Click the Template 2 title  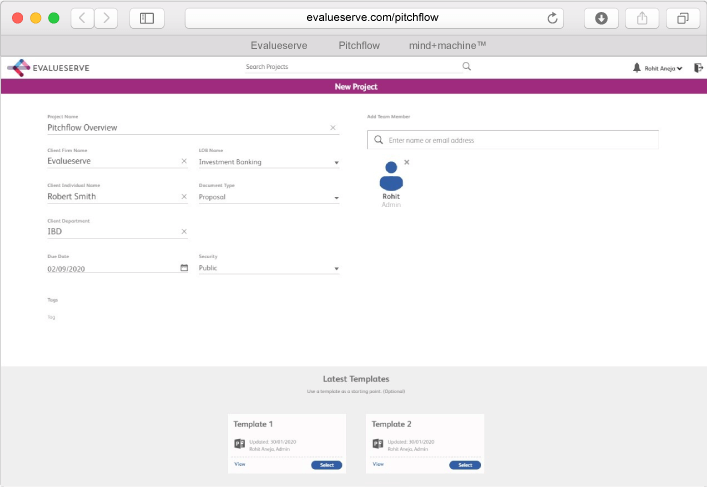(x=391, y=424)
